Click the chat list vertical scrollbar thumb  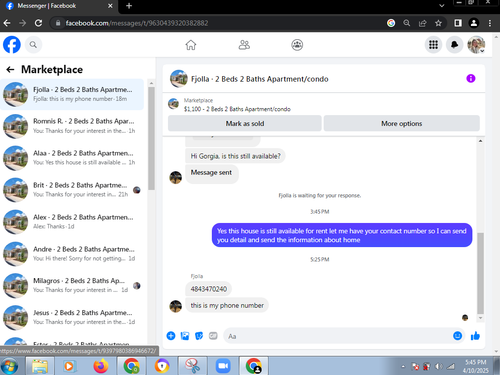coord(151,138)
